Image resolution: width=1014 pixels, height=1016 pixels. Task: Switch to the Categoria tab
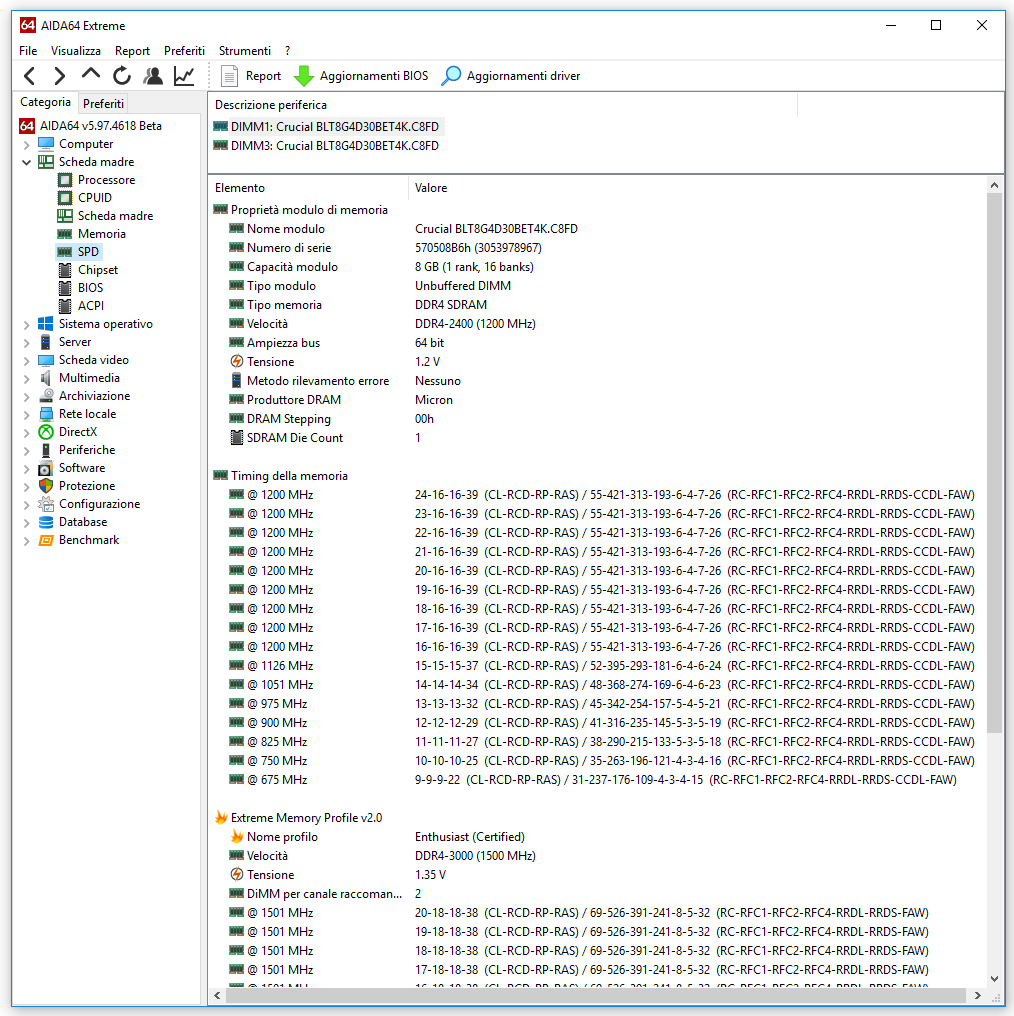(x=45, y=102)
